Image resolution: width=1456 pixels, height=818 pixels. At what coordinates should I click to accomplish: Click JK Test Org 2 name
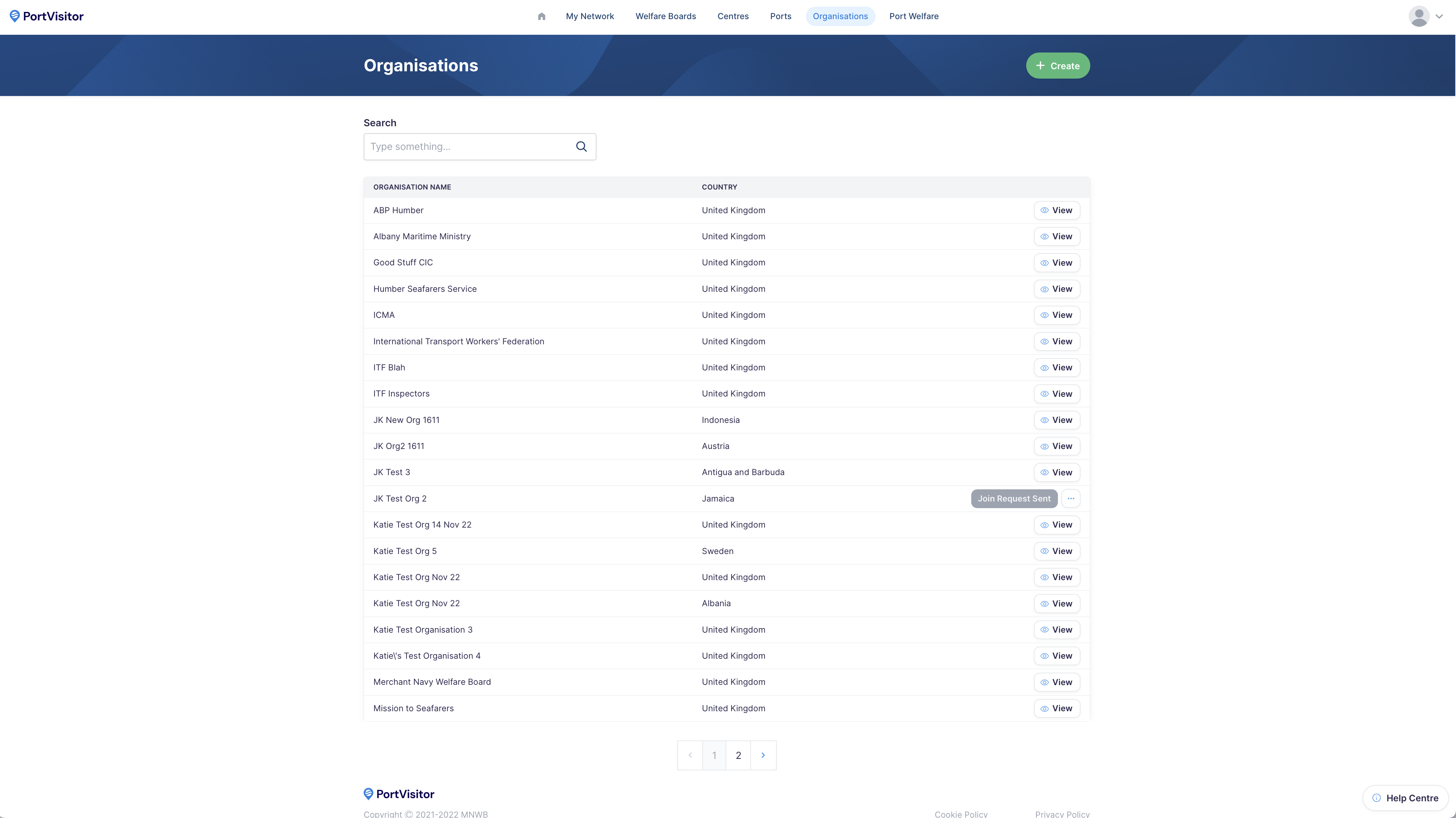399,499
